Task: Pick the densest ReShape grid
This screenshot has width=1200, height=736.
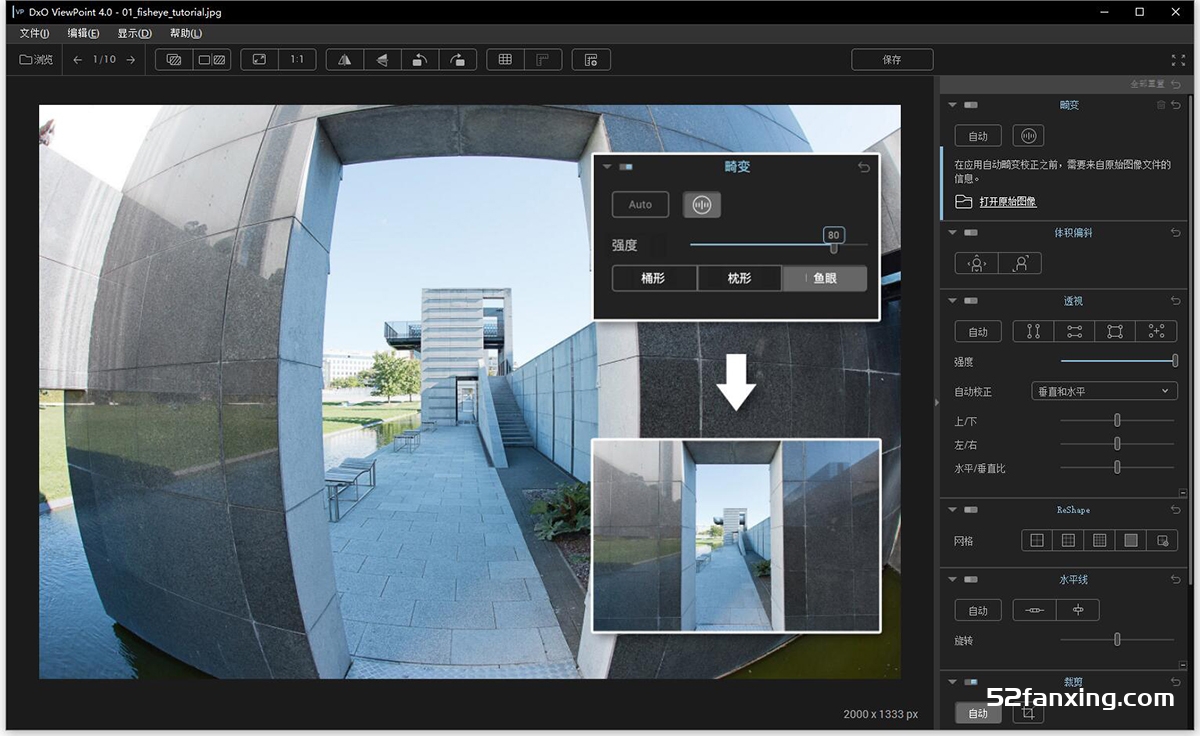Action: pos(1131,540)
